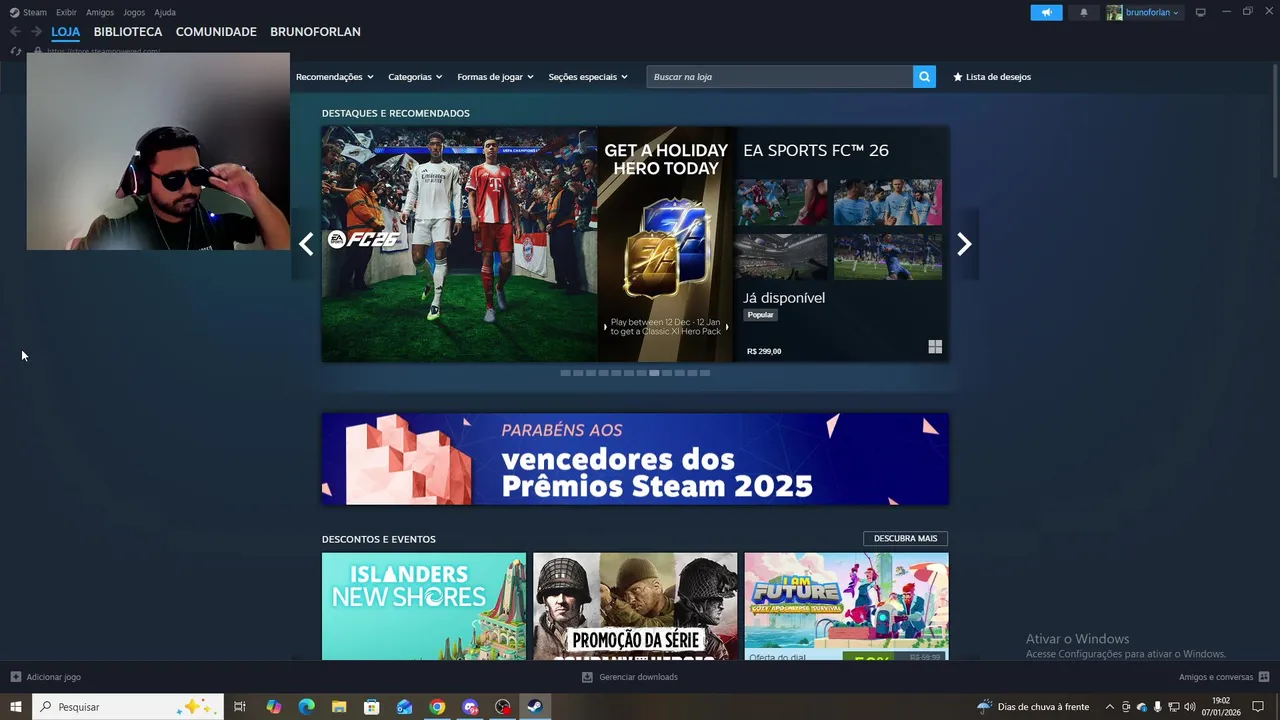Switch to the COMUNIDADE tab
The width and height of the screenshot is (1280, 720).
(216, 32)
